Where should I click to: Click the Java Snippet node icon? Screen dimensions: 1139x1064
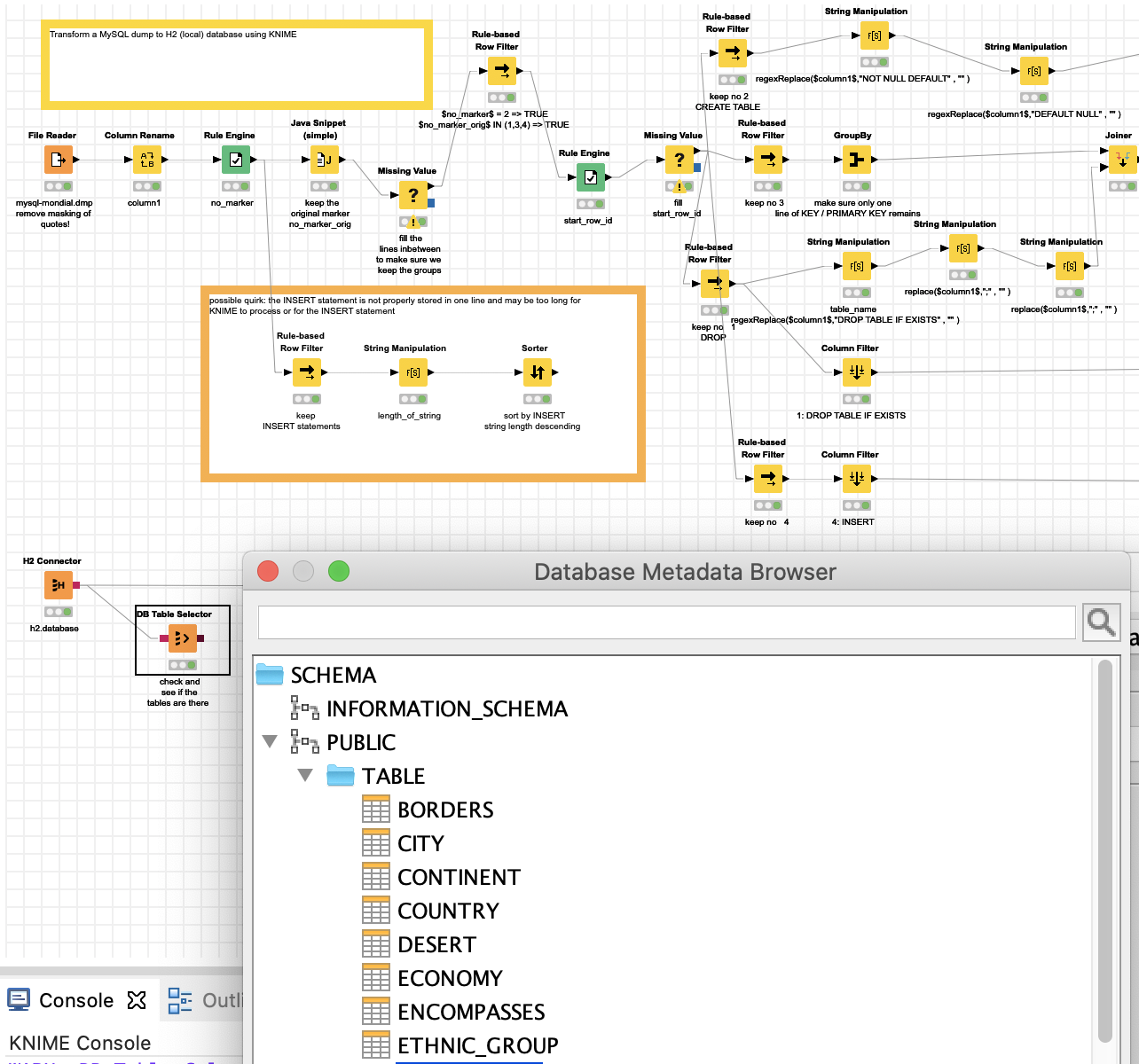[x=324, y=160]
